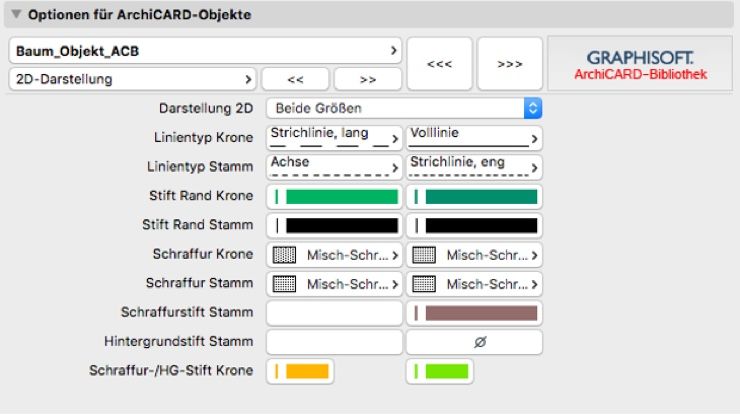
Task: Jump forward with the >>> button
Action: click(x=510, y=64)
